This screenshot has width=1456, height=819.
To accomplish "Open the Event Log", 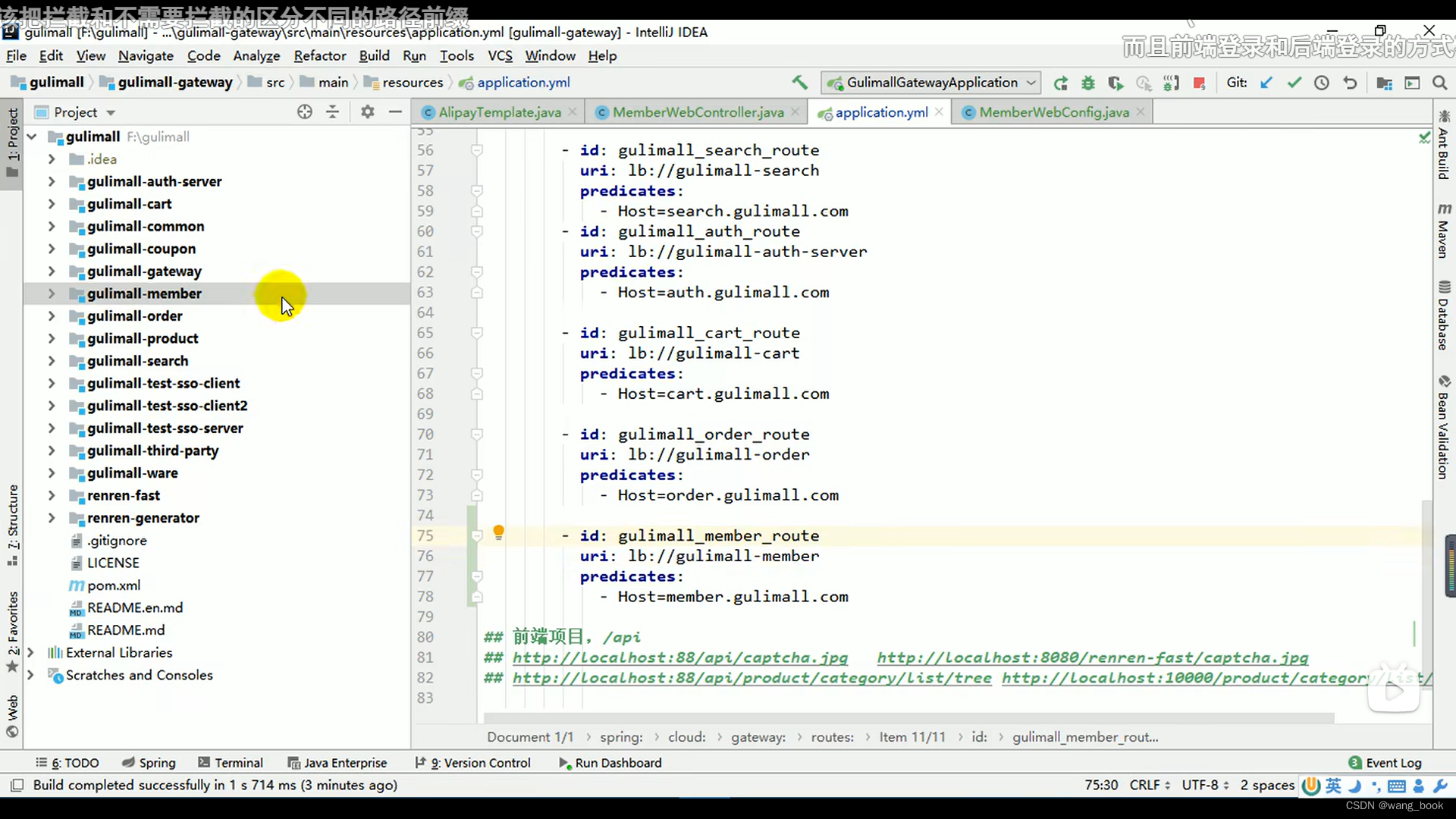I will point(1385,763).
